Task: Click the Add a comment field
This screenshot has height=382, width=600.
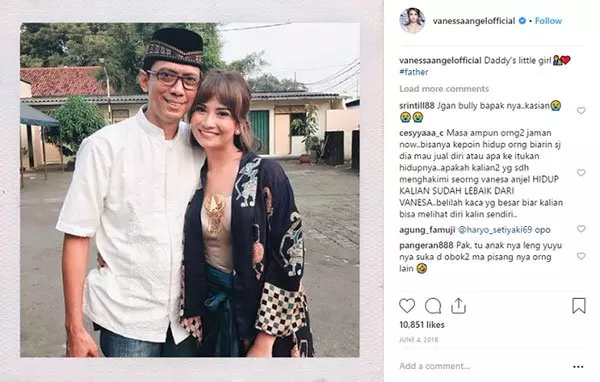Action: click(482, 366)
